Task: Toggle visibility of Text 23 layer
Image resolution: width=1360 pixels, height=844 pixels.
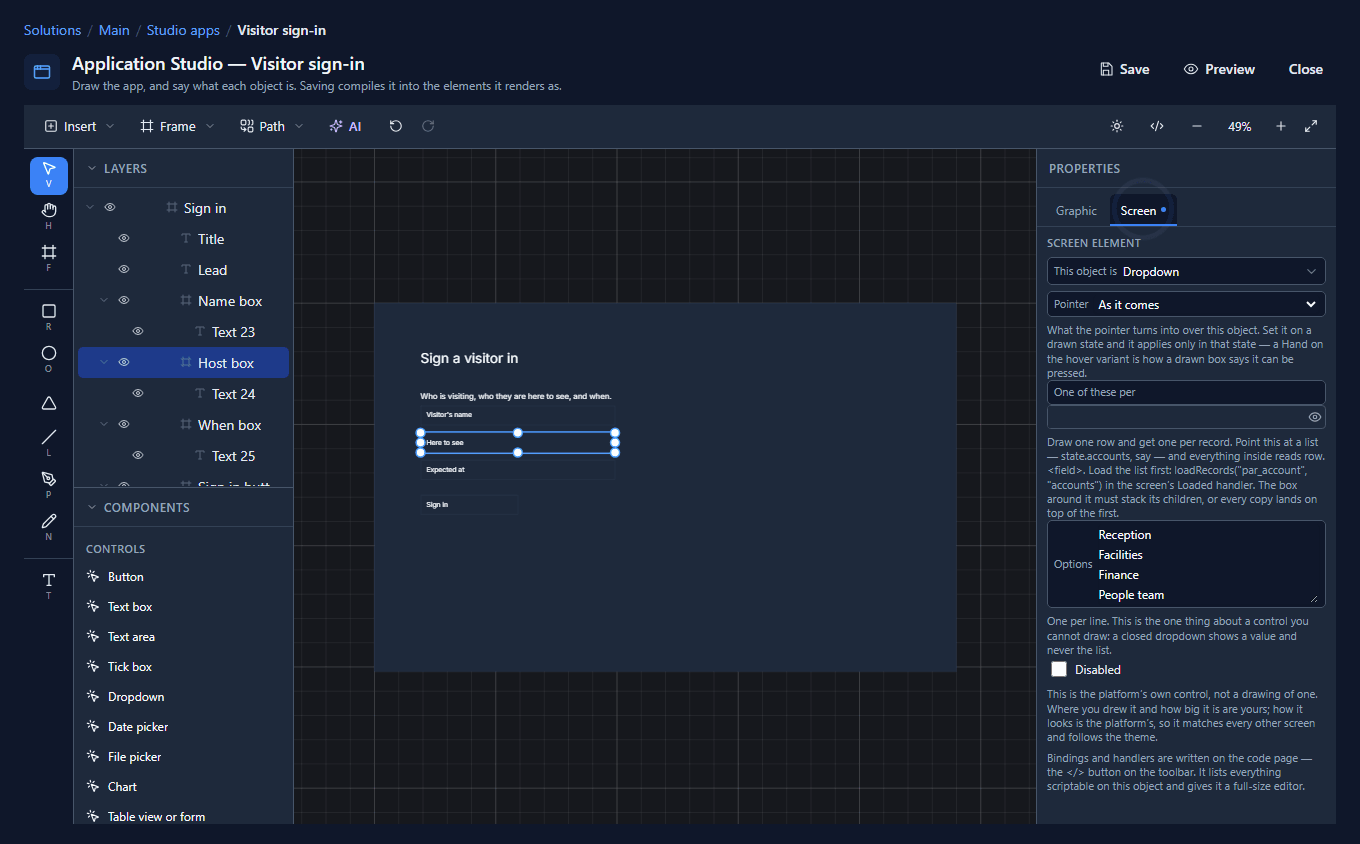Action: click(138, 332)
